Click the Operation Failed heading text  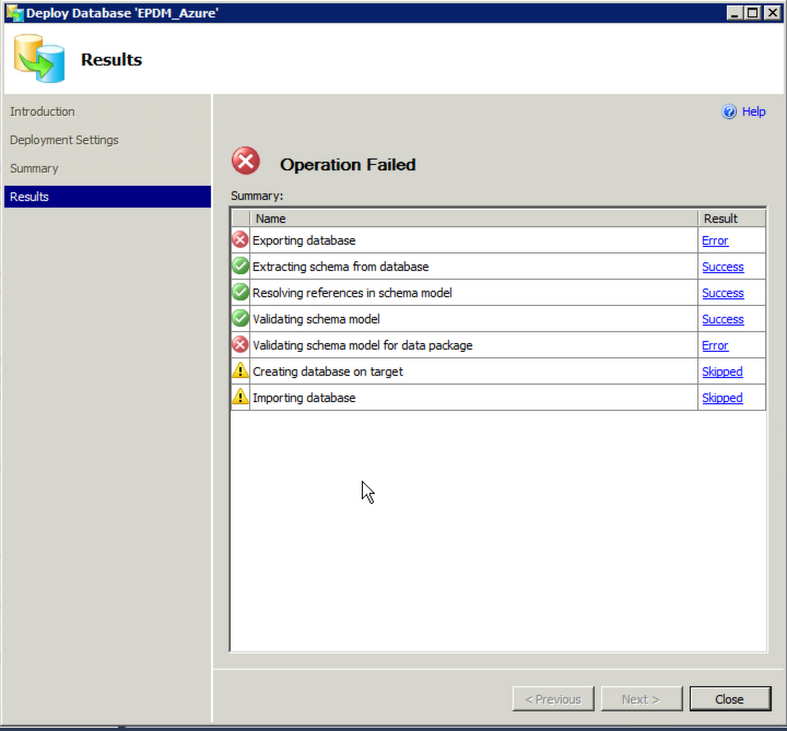click(x=348, y=165)
